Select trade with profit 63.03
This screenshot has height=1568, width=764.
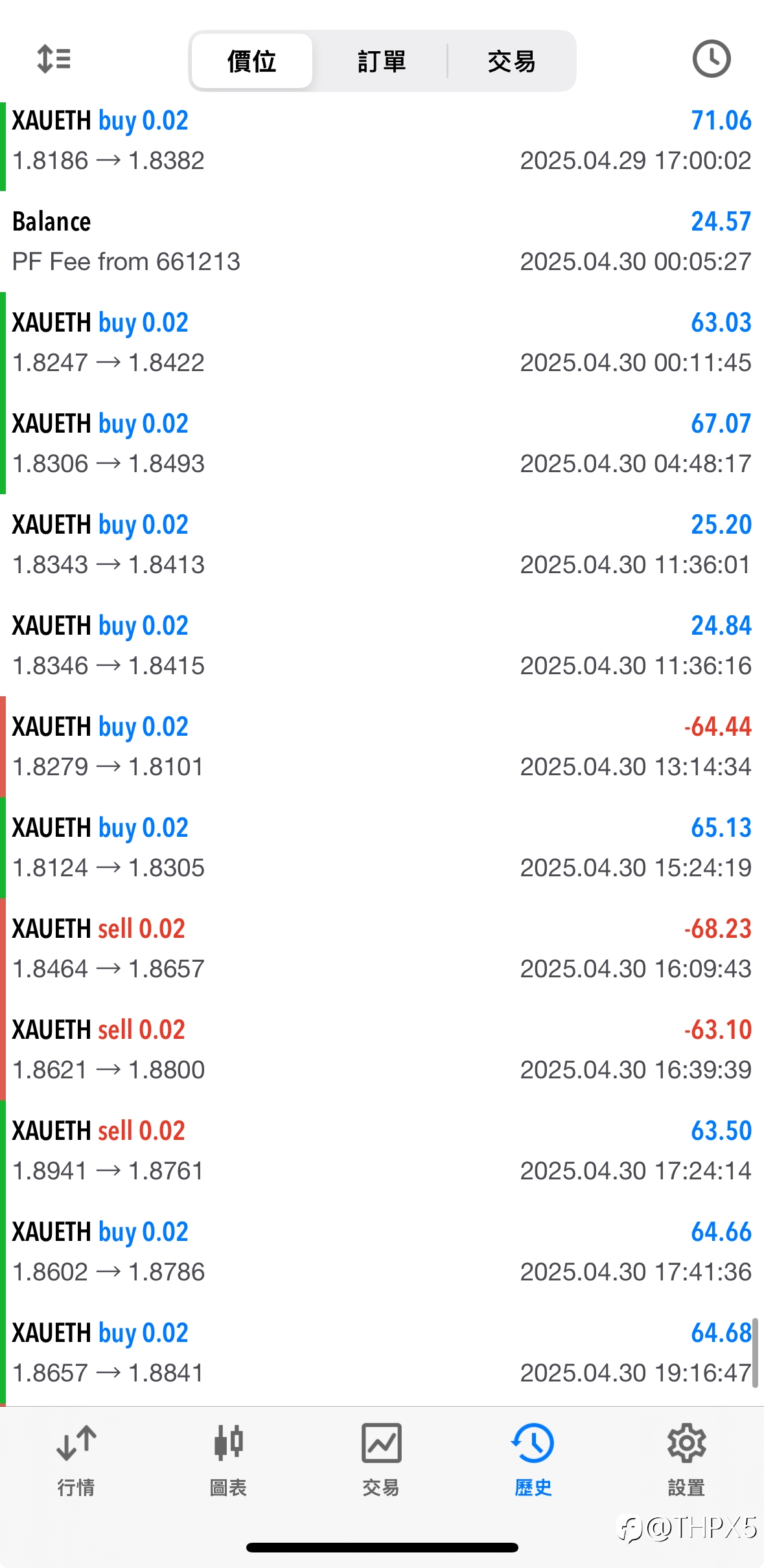pyautogui.click(x=382, y=343)
